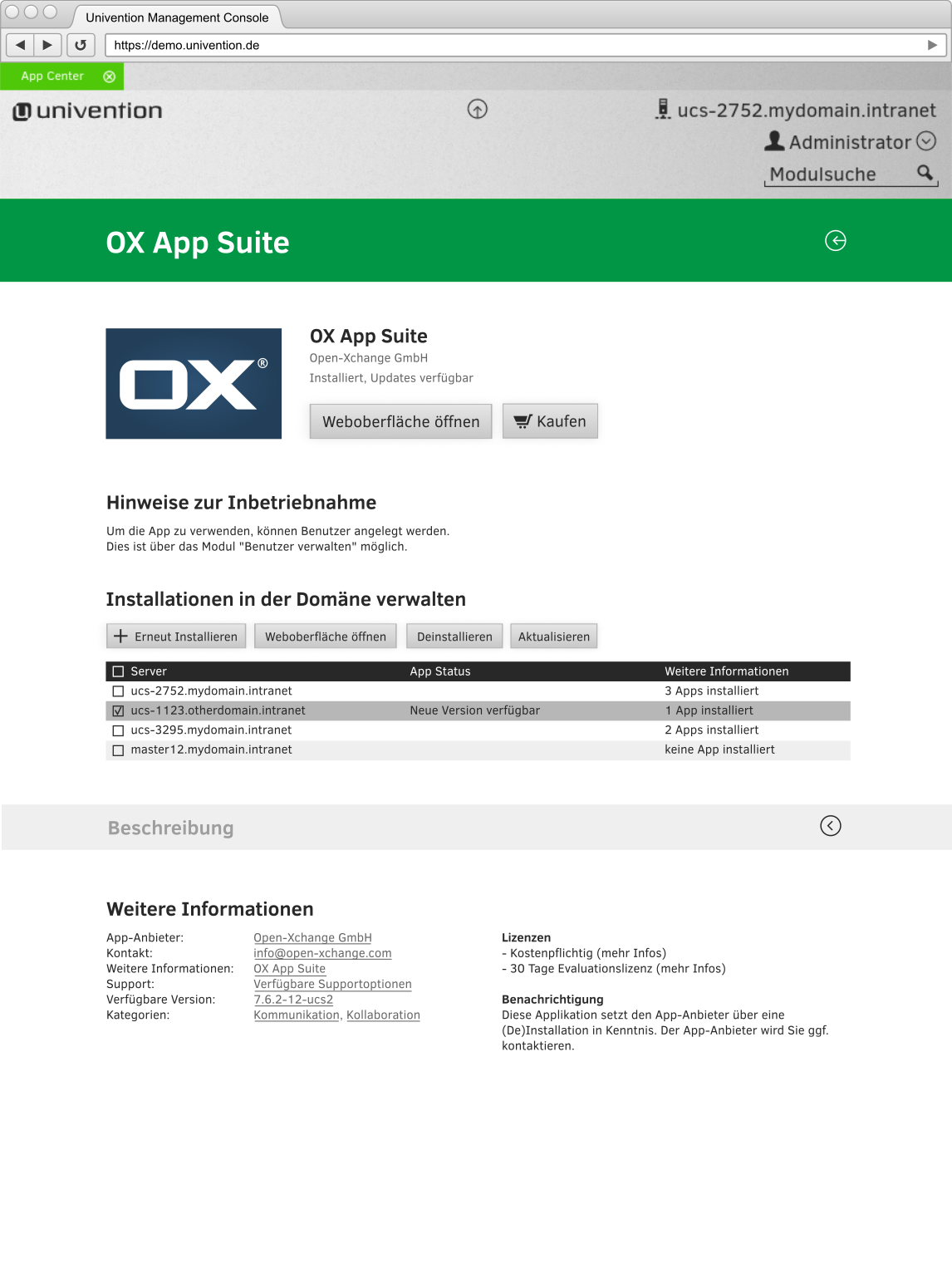Click the URL bar go arrow

[x=932, y=45]
